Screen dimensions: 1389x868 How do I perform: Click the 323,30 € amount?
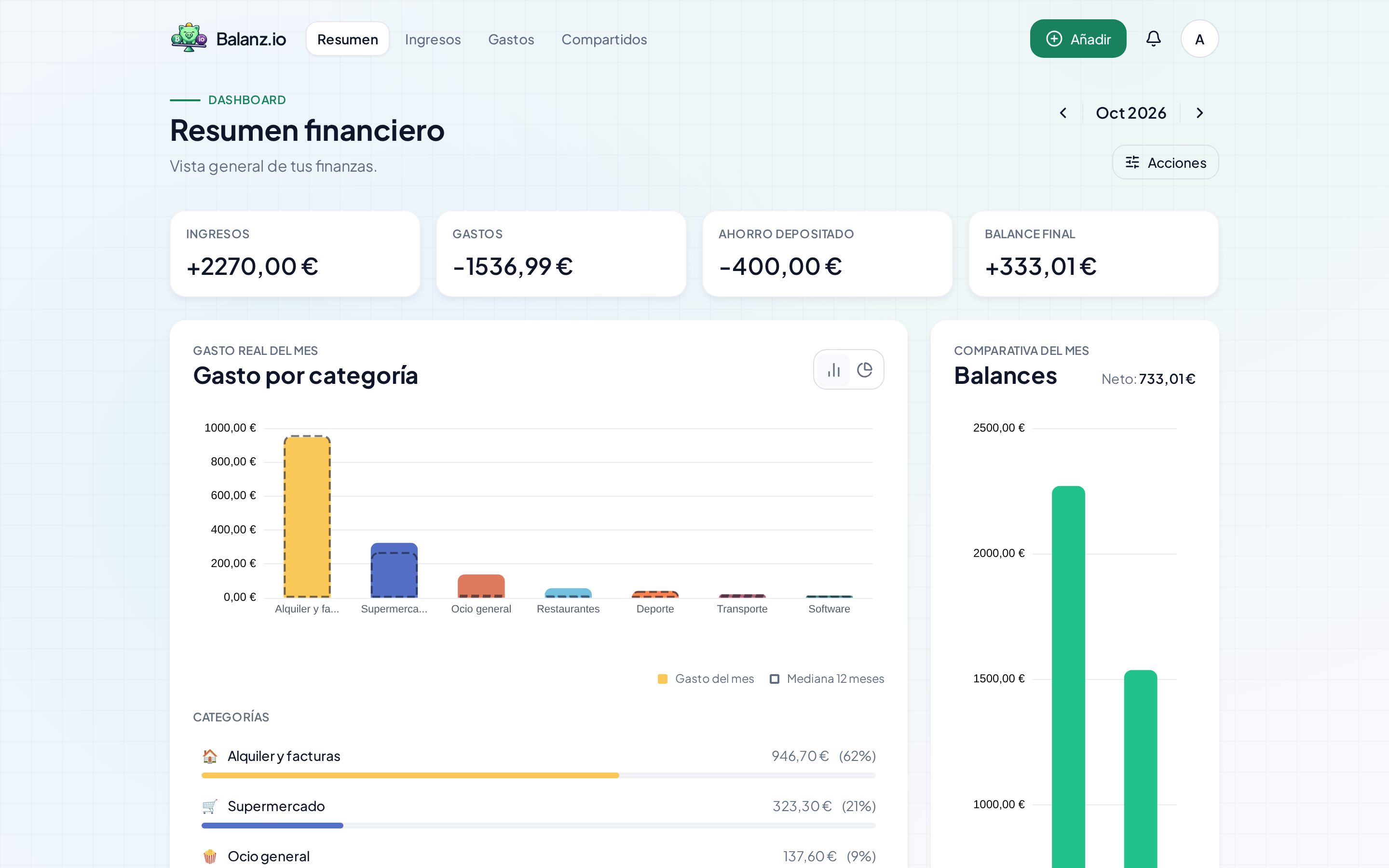point(802,806)
